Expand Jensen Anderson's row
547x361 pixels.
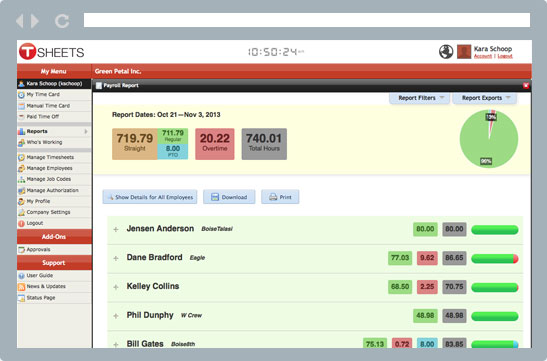tap(116, 230)
